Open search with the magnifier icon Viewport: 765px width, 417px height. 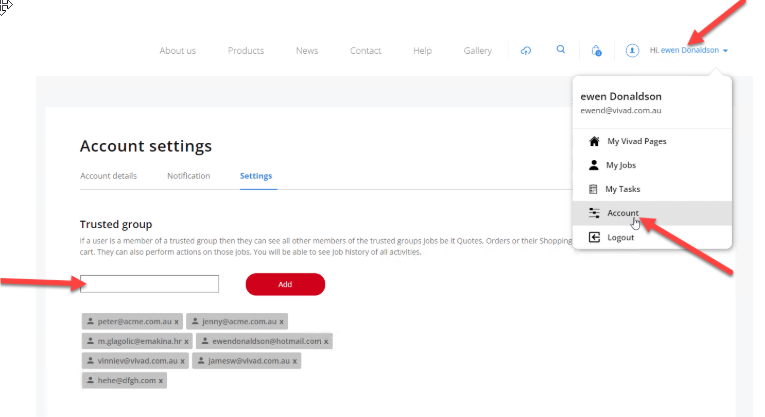561,50
